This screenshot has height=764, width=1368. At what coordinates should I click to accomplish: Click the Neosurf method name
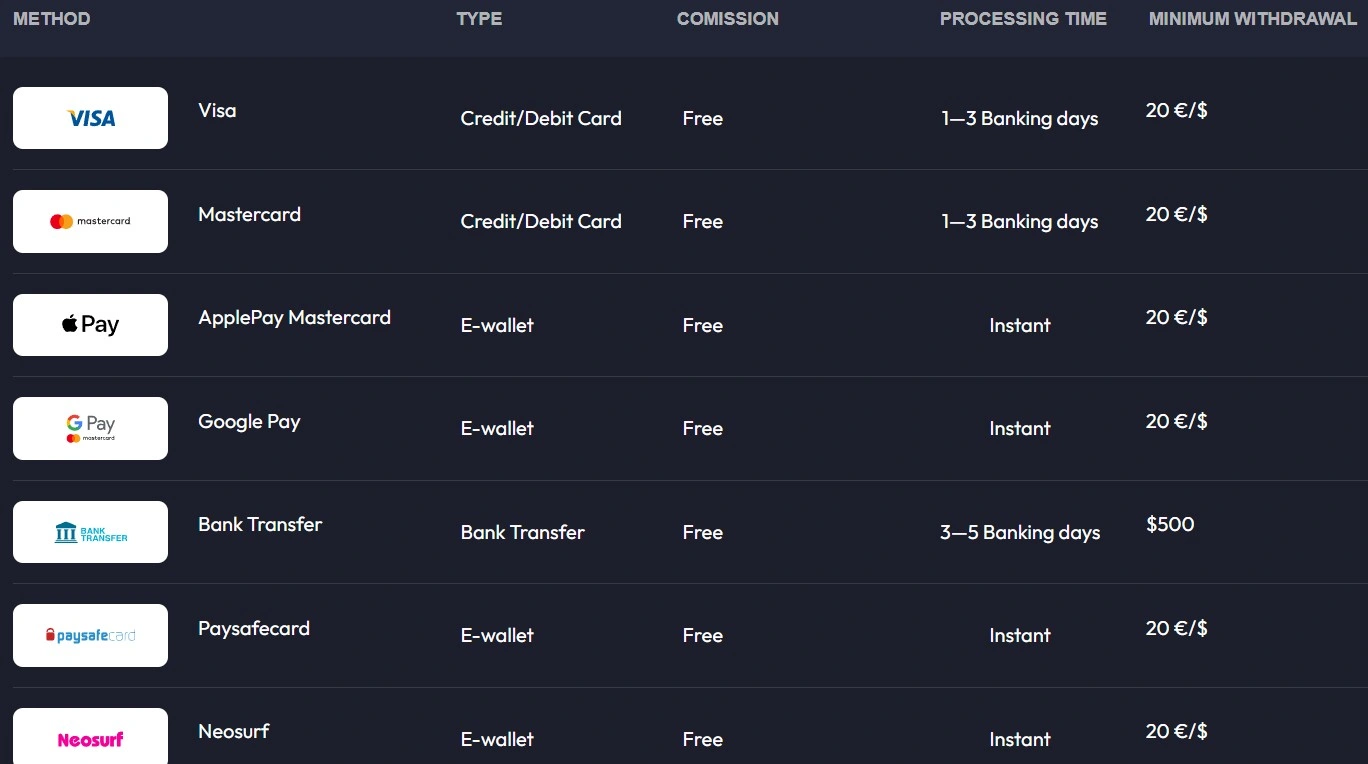point(234,731)
